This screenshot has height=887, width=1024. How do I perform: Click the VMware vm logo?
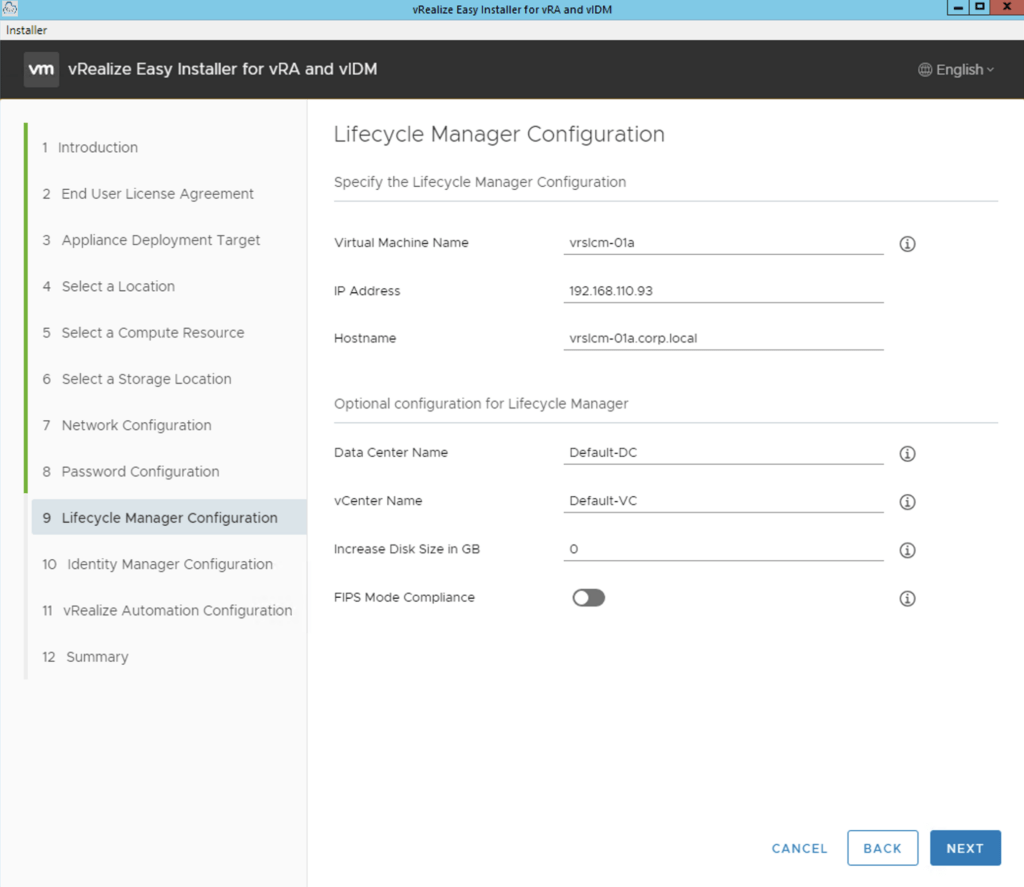click(41, 69)
